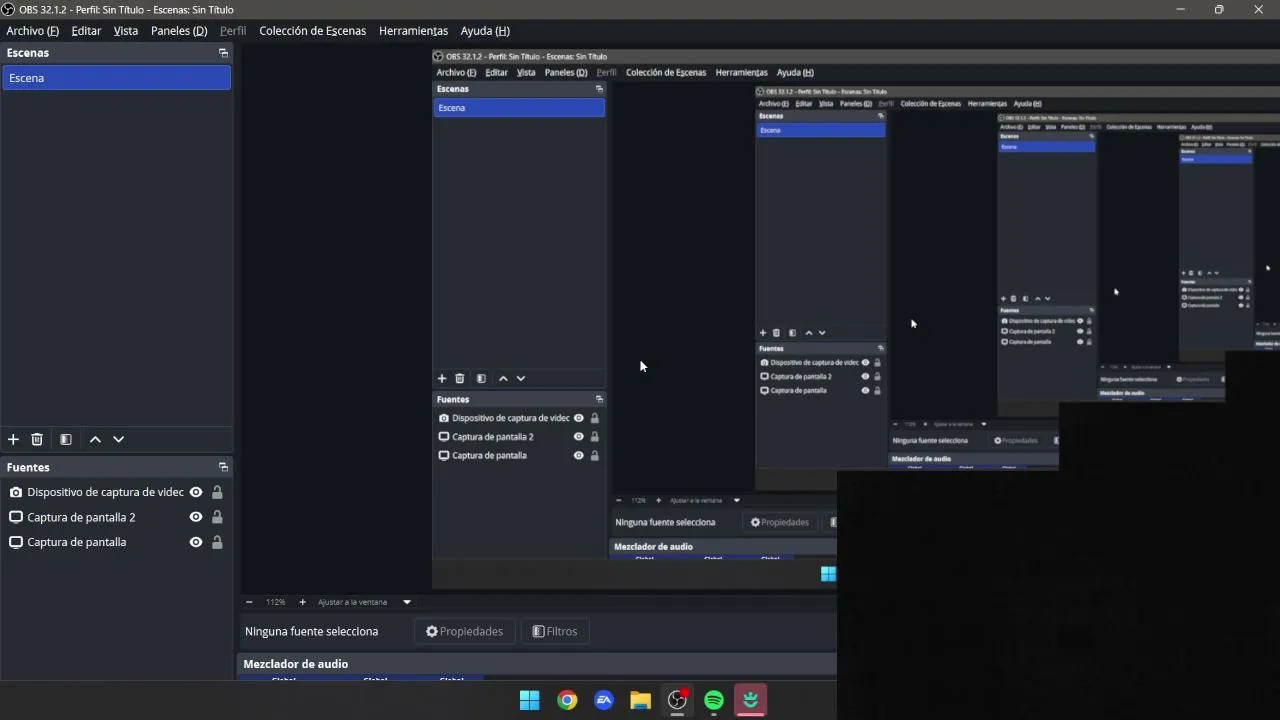The width and height of the screenshot is (1280, 720).
Task: Zoom in the preview with the plus icon
Action: 302,602
